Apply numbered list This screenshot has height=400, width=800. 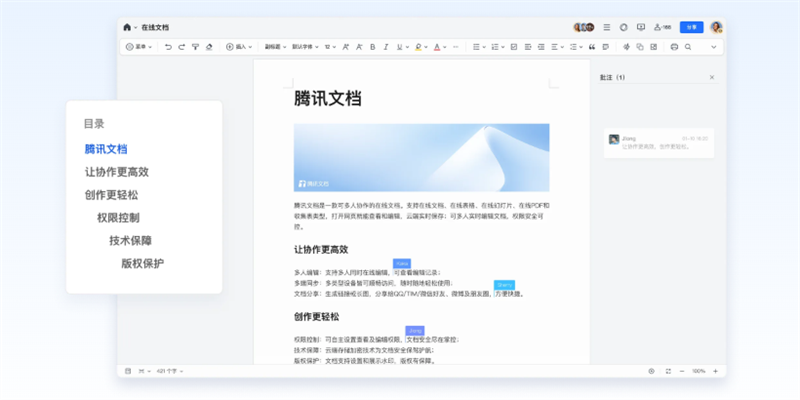coord(494,47)
